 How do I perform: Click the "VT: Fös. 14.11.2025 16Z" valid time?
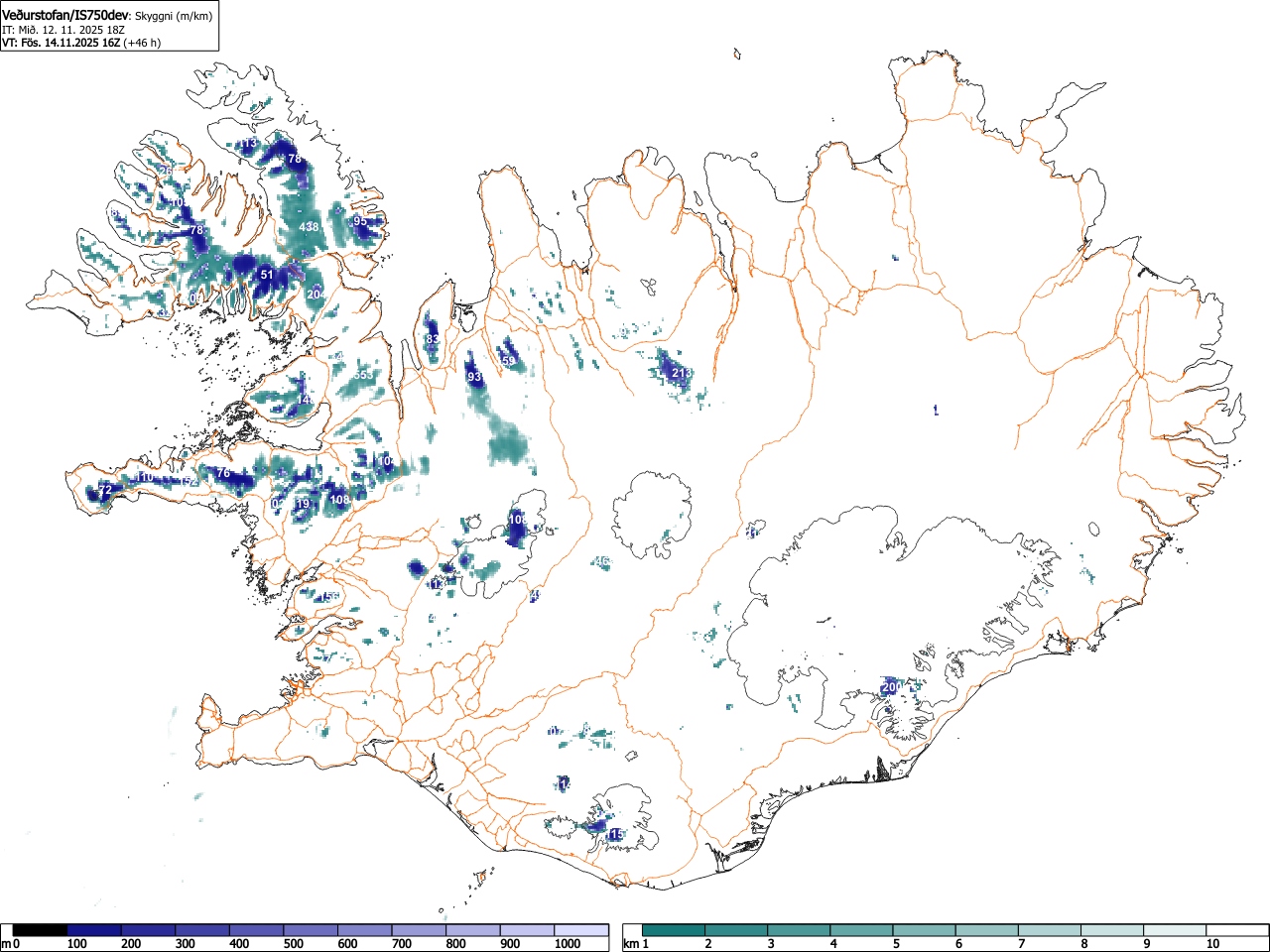tap(62, 43)
